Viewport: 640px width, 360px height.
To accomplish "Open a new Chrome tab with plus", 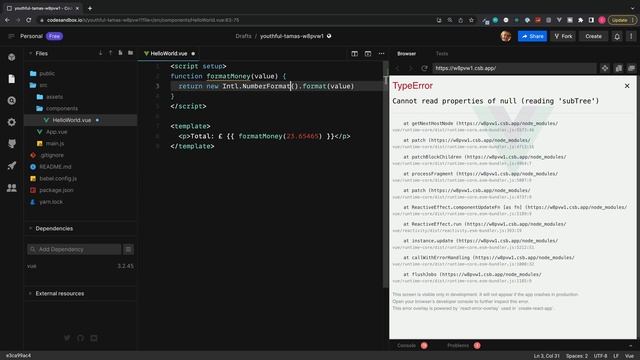I will tap(90, 8).
